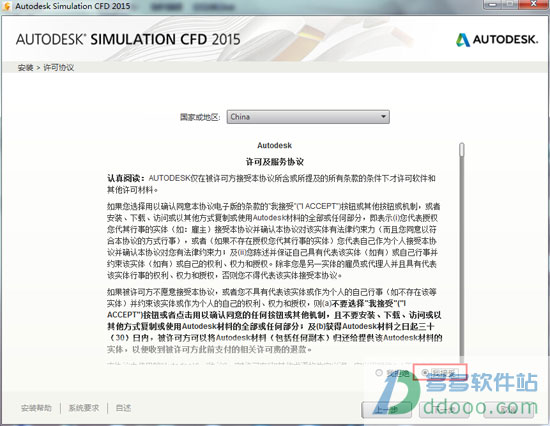Open the 安装帮助 link

tap(36, 408)
